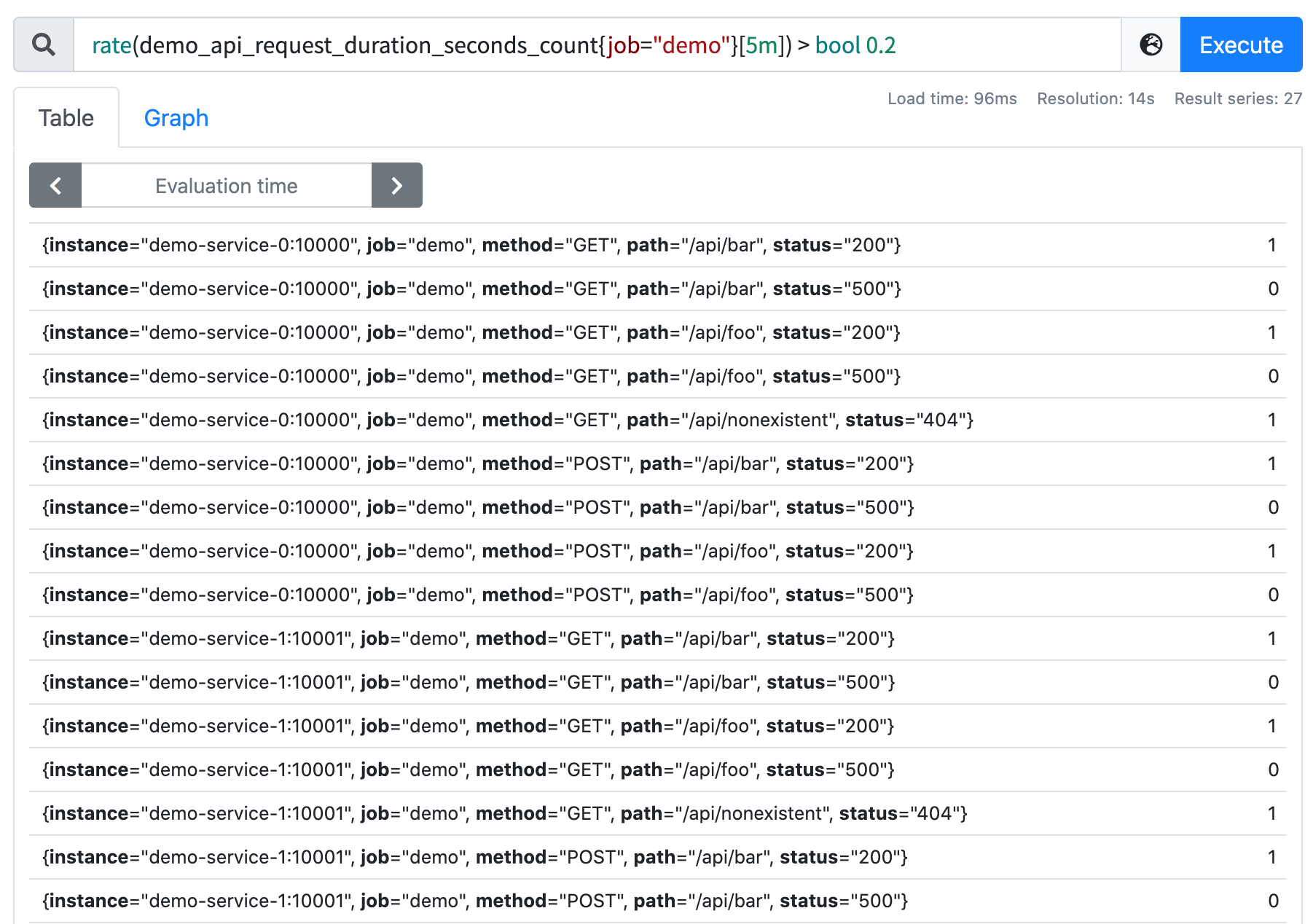Viewport: 1313px width, 924px height.
Task: Click value 0 of demo-service-1 POST /api/bar 500
Action: click(x=1273, y=901)
